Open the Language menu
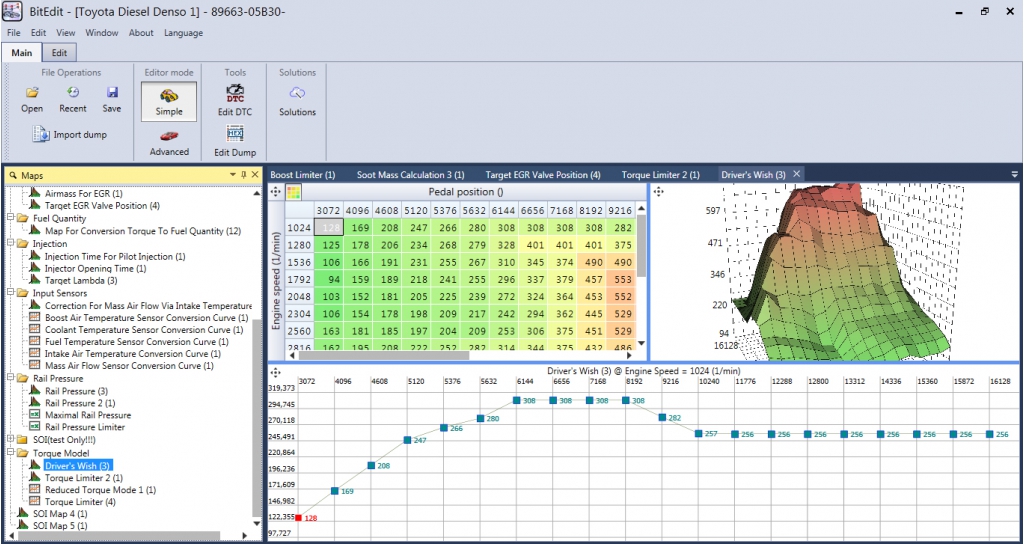This screenshot has width=1024, height=544. (184, 33)
